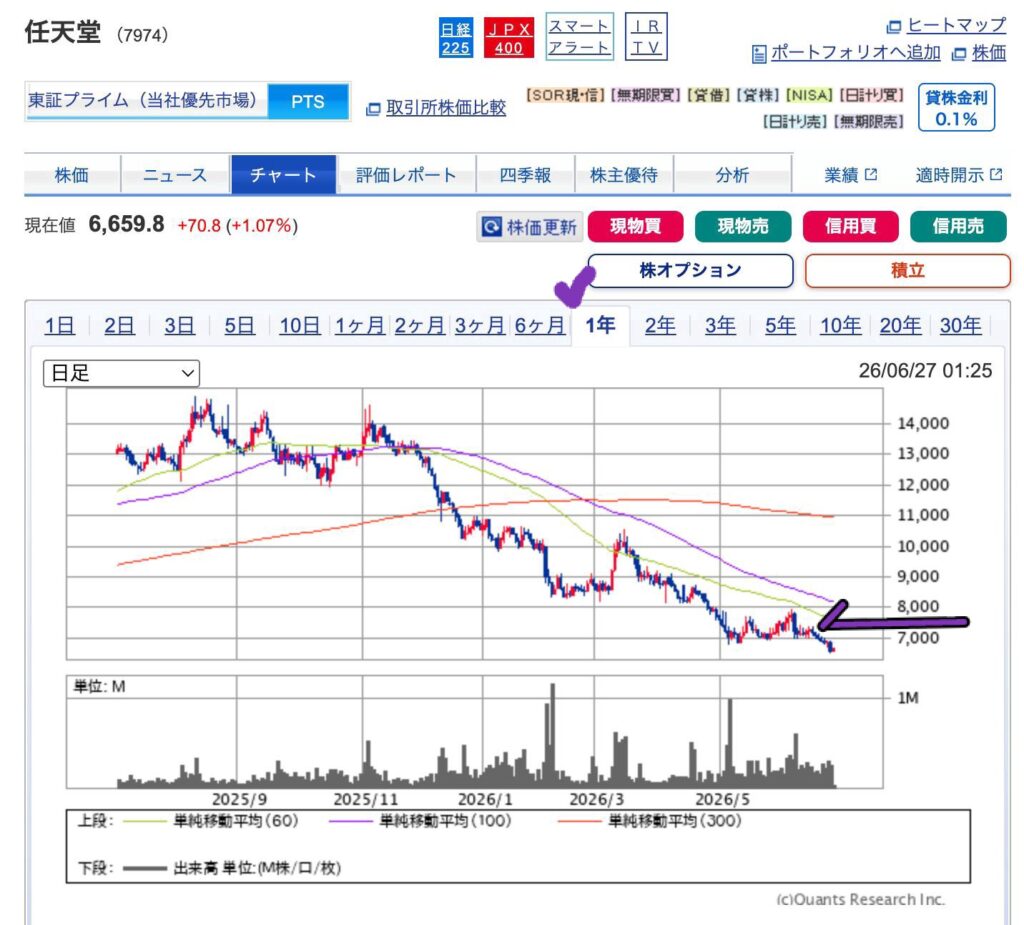
Task: Select the 2年 chart period
Action: [x=660, y=325]
